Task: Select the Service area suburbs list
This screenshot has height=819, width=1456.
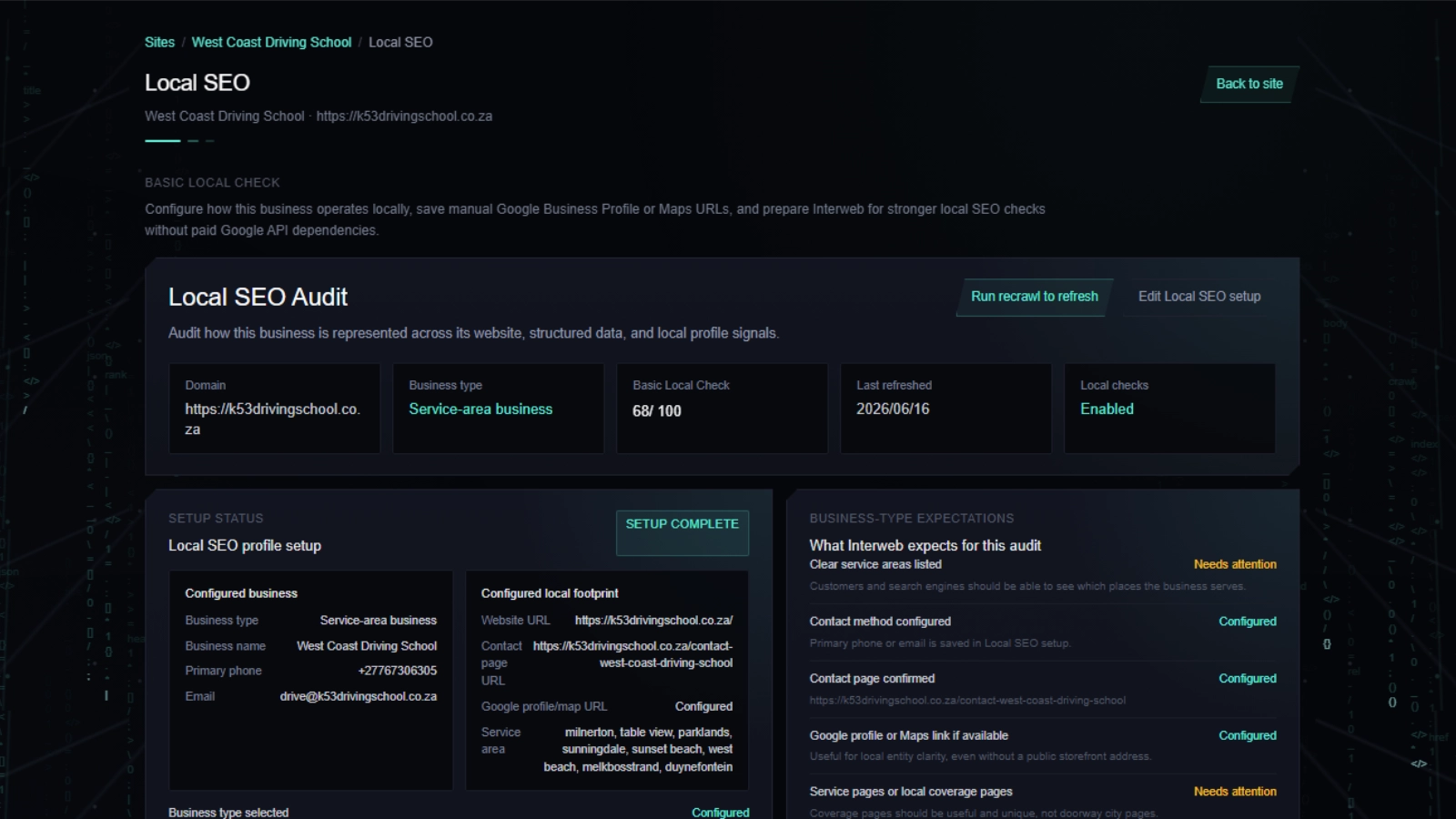Action: point(638,750)
